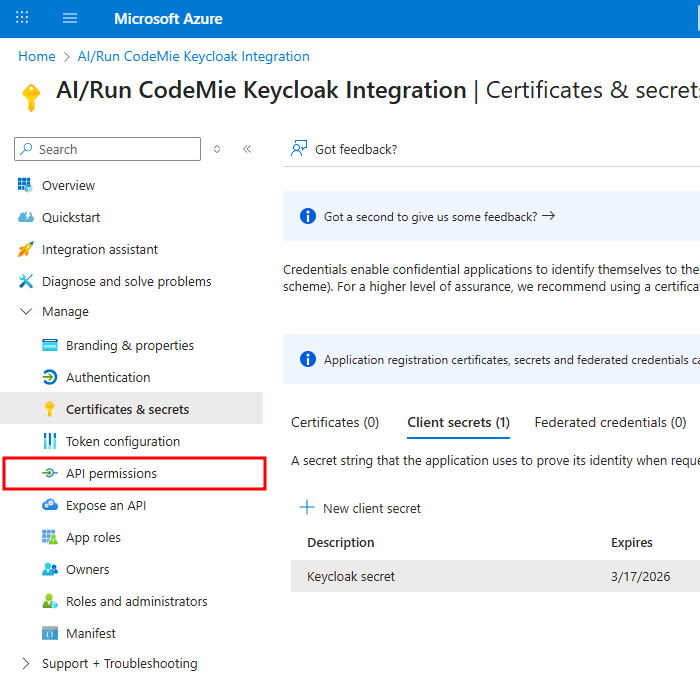Open the hamburger portal menu

coord(70,18)
